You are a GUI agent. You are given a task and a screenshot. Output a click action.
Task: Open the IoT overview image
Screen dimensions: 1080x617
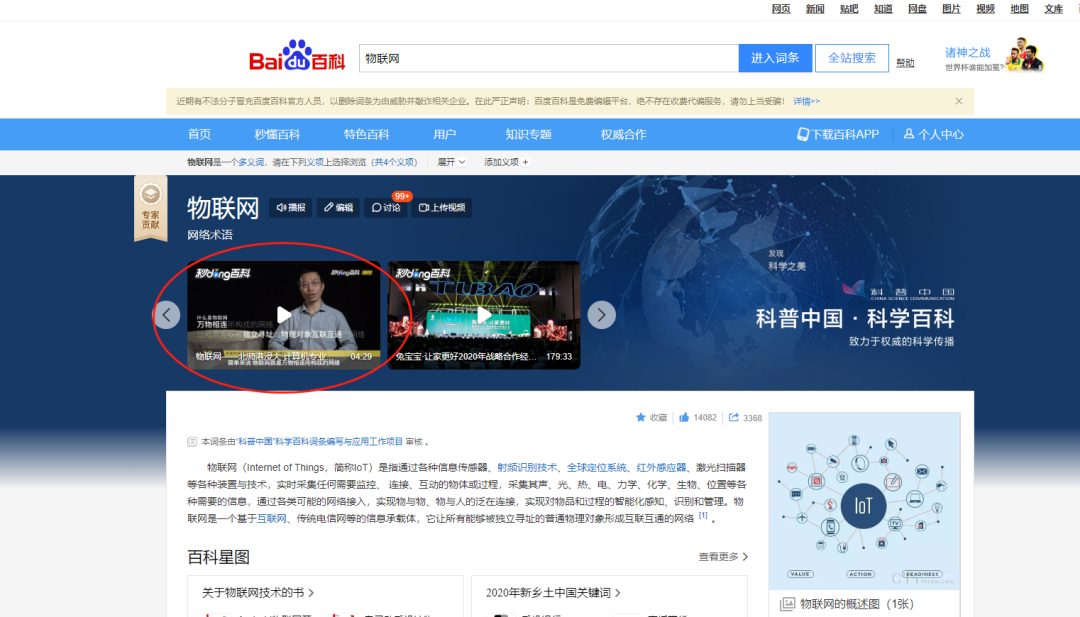864,501
